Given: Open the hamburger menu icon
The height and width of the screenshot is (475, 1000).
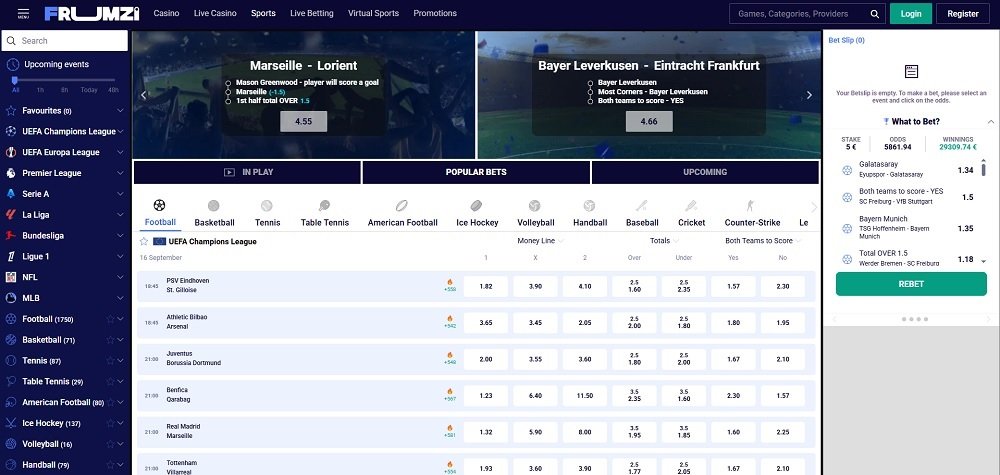Looking at the screenshot, I should click(x=23, y=14).
